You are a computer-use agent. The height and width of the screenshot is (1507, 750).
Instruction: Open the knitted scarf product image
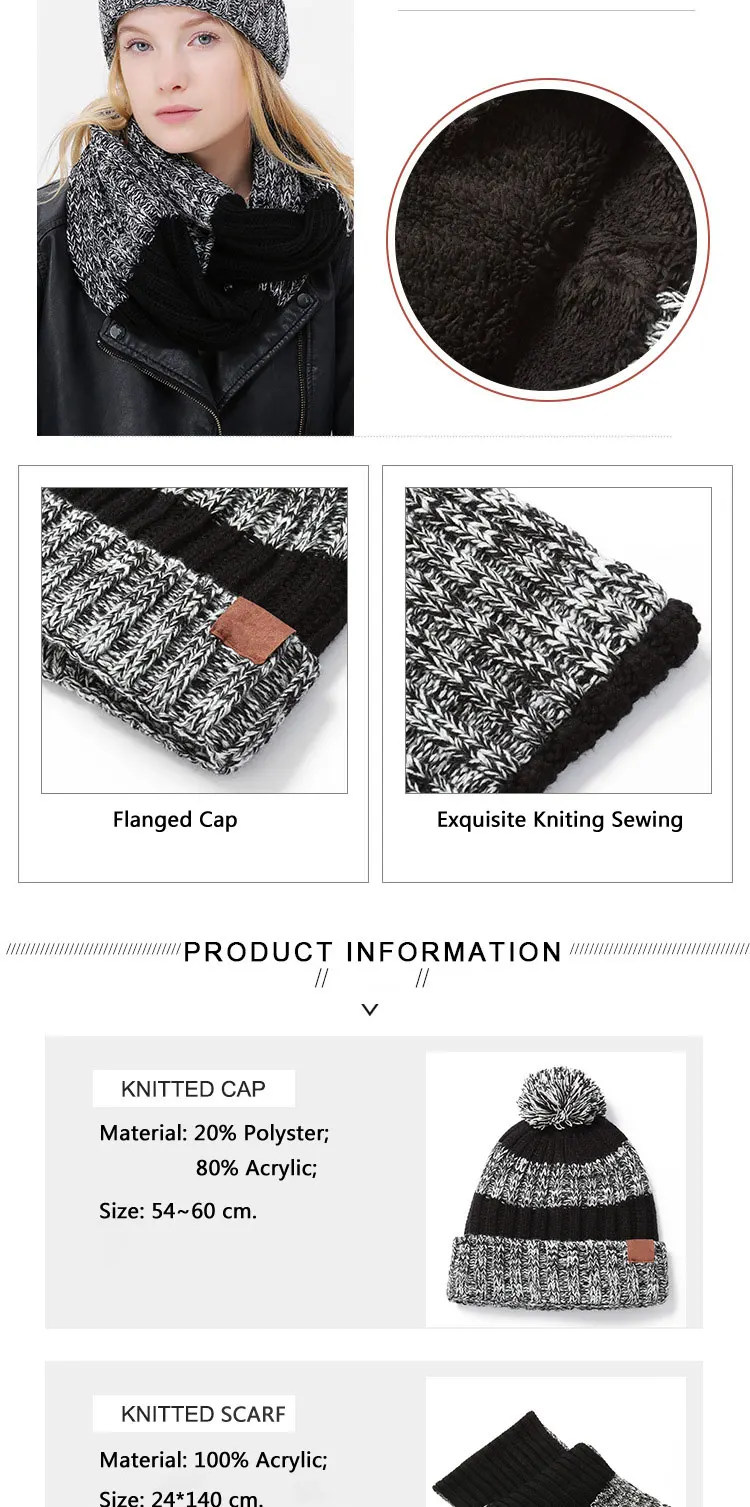coord(556,1442)
